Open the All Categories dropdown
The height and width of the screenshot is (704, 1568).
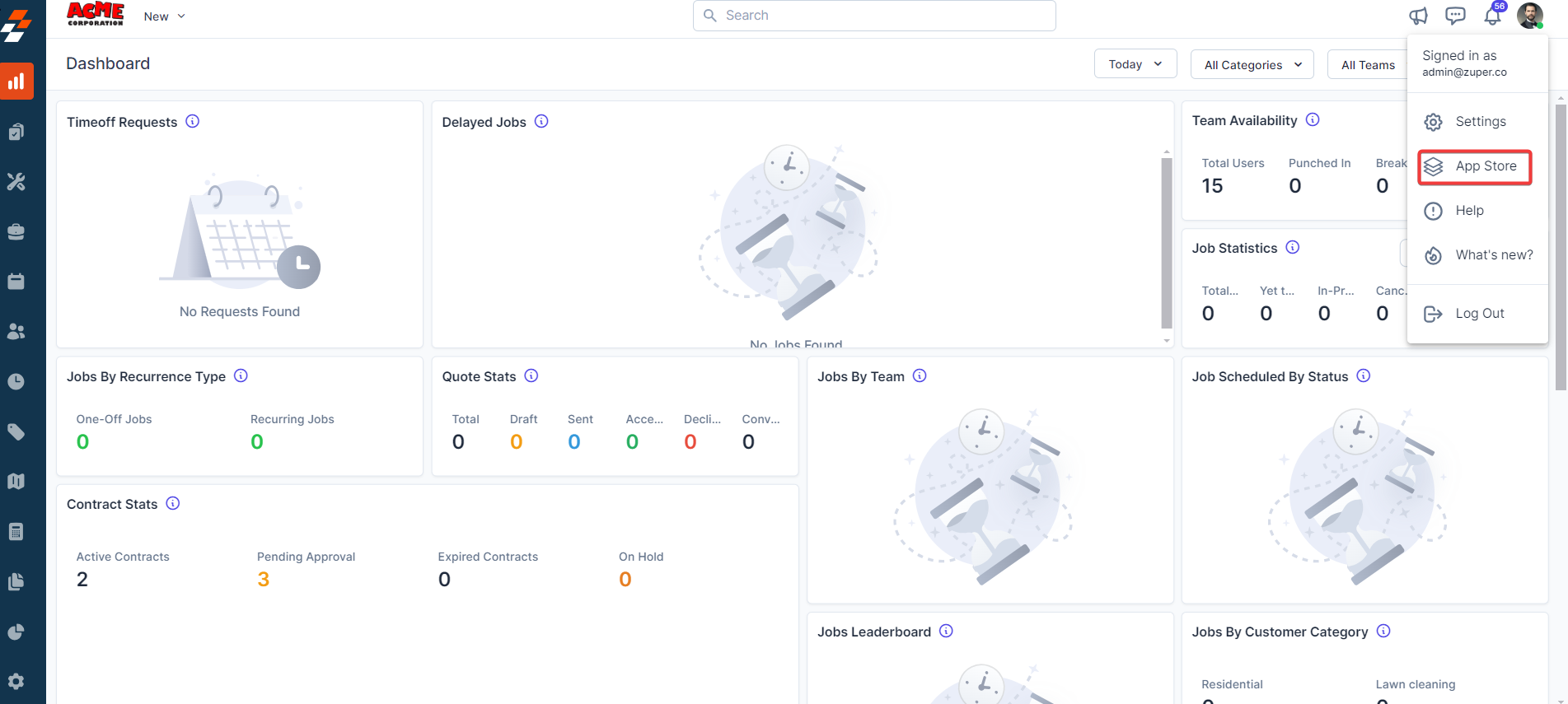[x=1252, y=64]
